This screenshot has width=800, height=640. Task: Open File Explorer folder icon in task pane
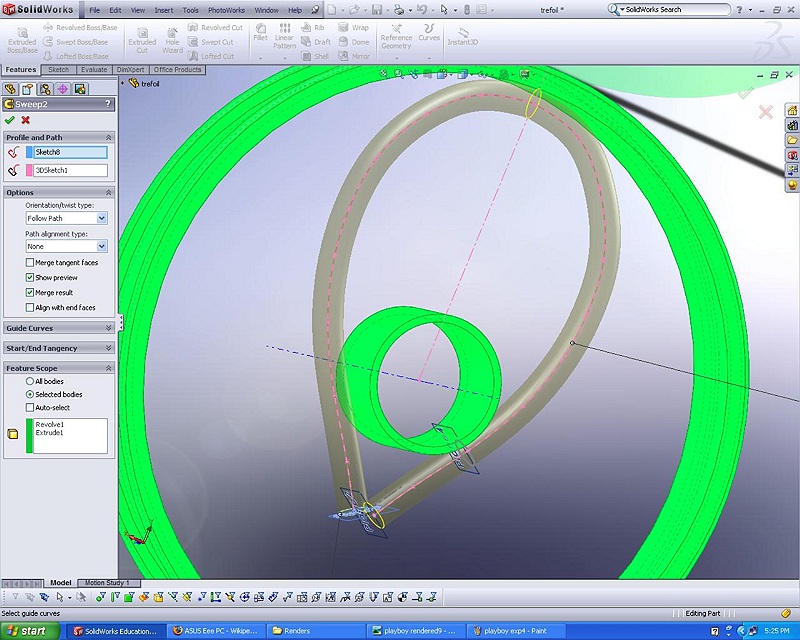click(x=792, y=140)
